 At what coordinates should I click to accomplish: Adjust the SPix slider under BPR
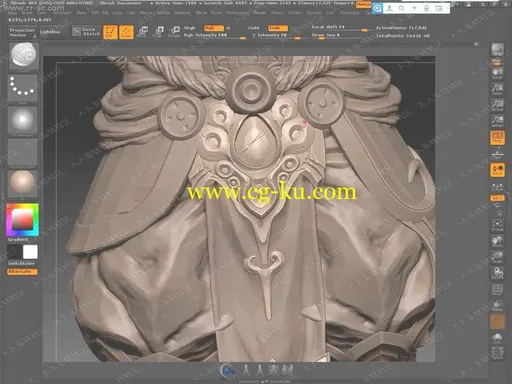point(497,62)
